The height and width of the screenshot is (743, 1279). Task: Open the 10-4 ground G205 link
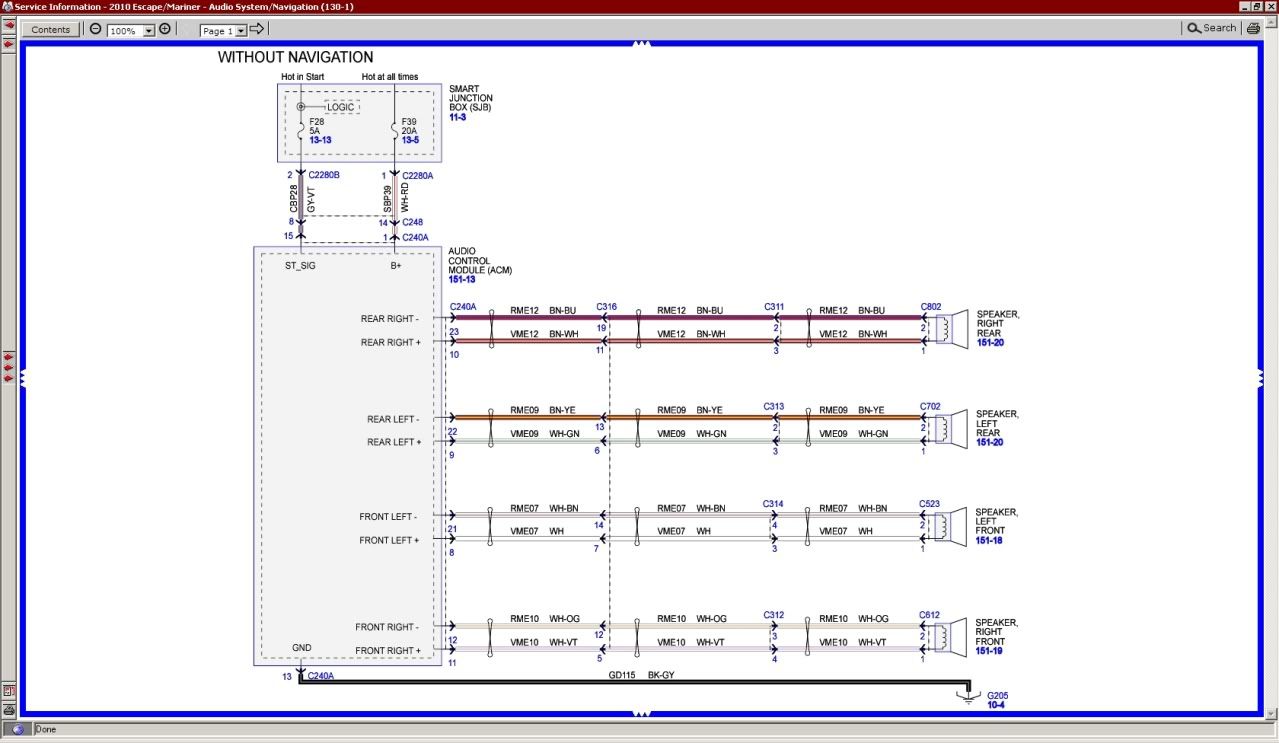pos(996,705)
